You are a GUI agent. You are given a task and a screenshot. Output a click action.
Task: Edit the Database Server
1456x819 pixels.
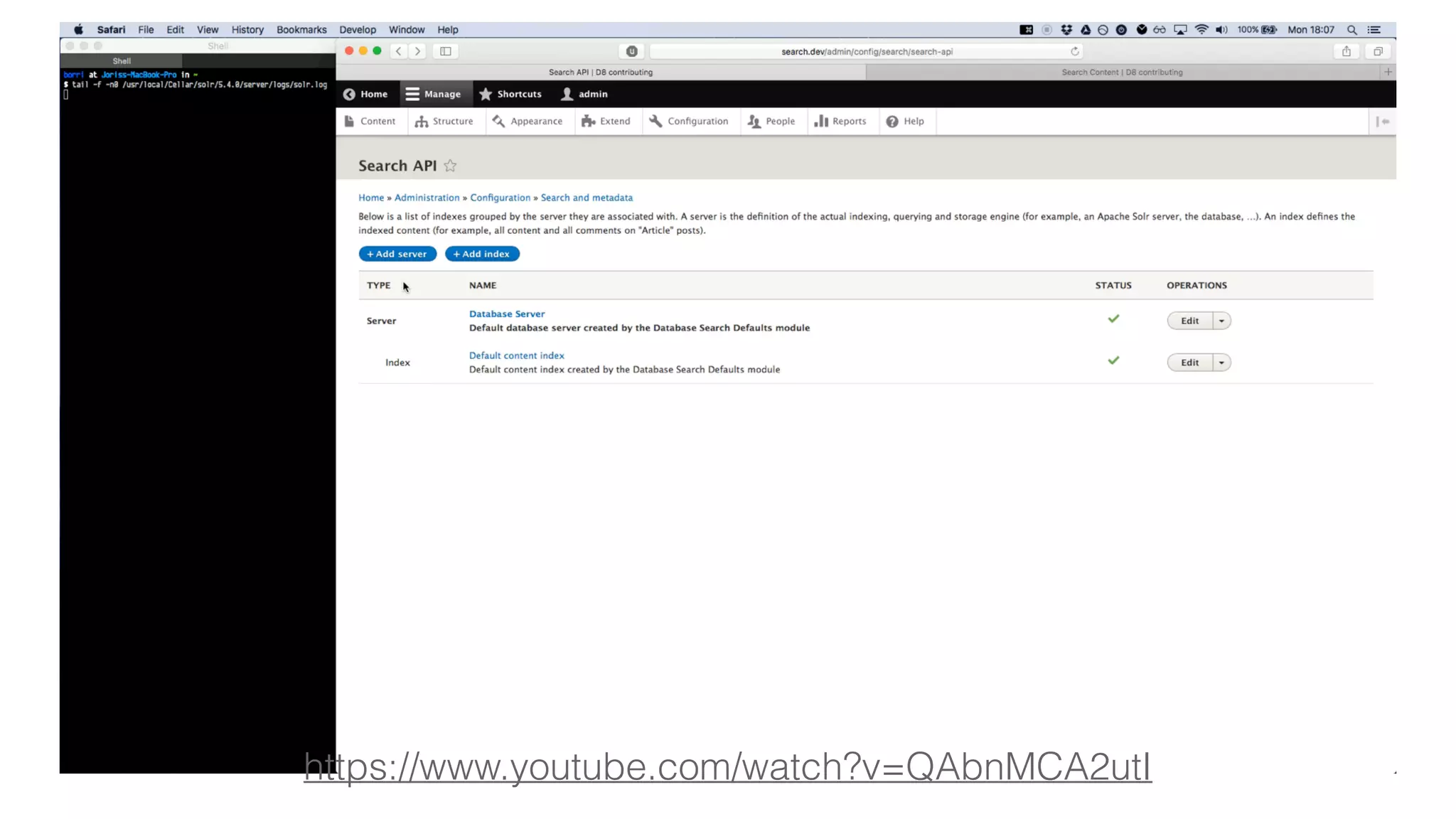[x=1190, y=321]
